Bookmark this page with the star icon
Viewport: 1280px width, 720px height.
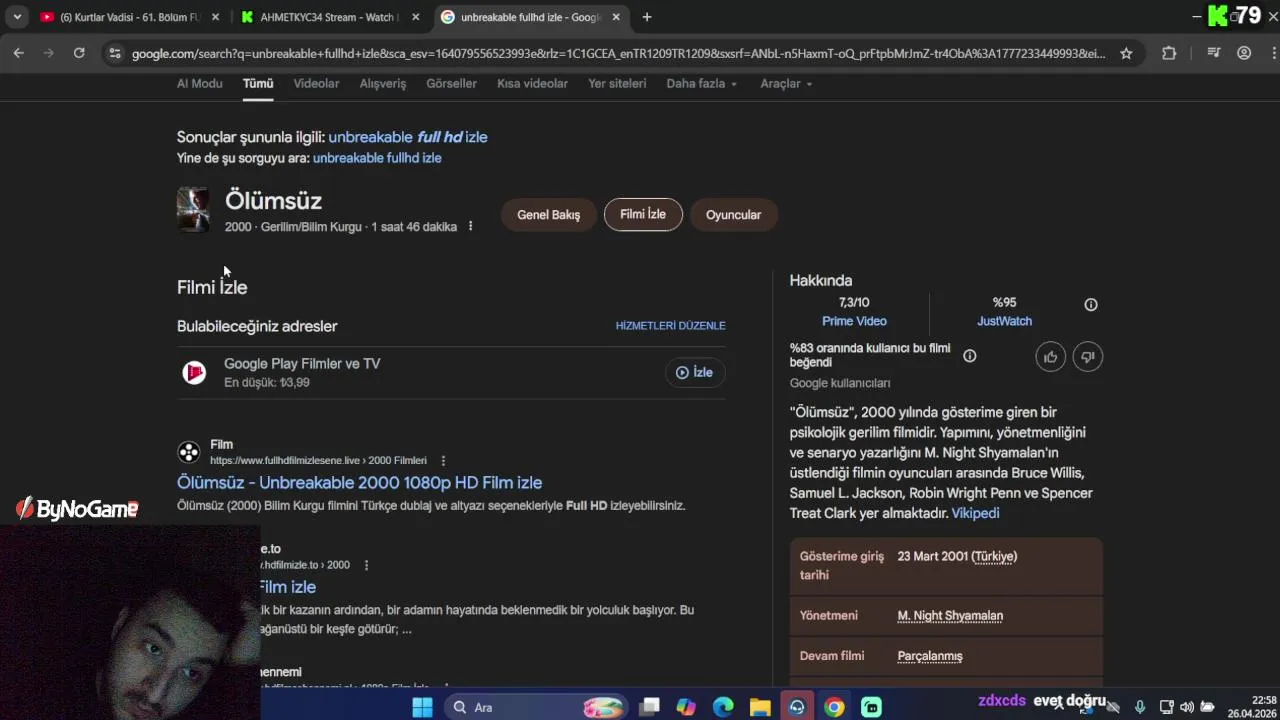(x=1126, y=53)
